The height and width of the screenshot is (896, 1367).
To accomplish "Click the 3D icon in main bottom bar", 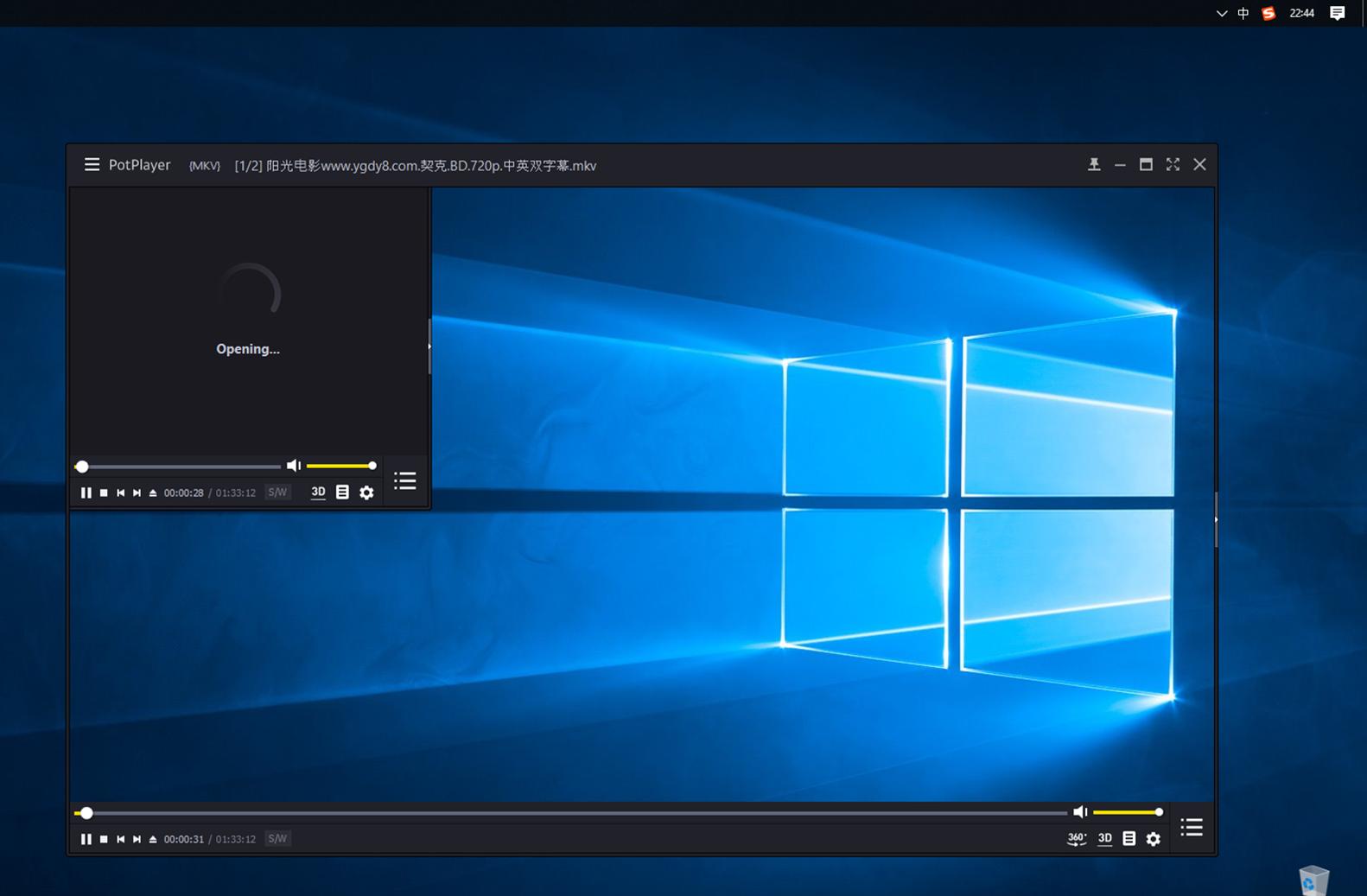I will click(1104, 838).
